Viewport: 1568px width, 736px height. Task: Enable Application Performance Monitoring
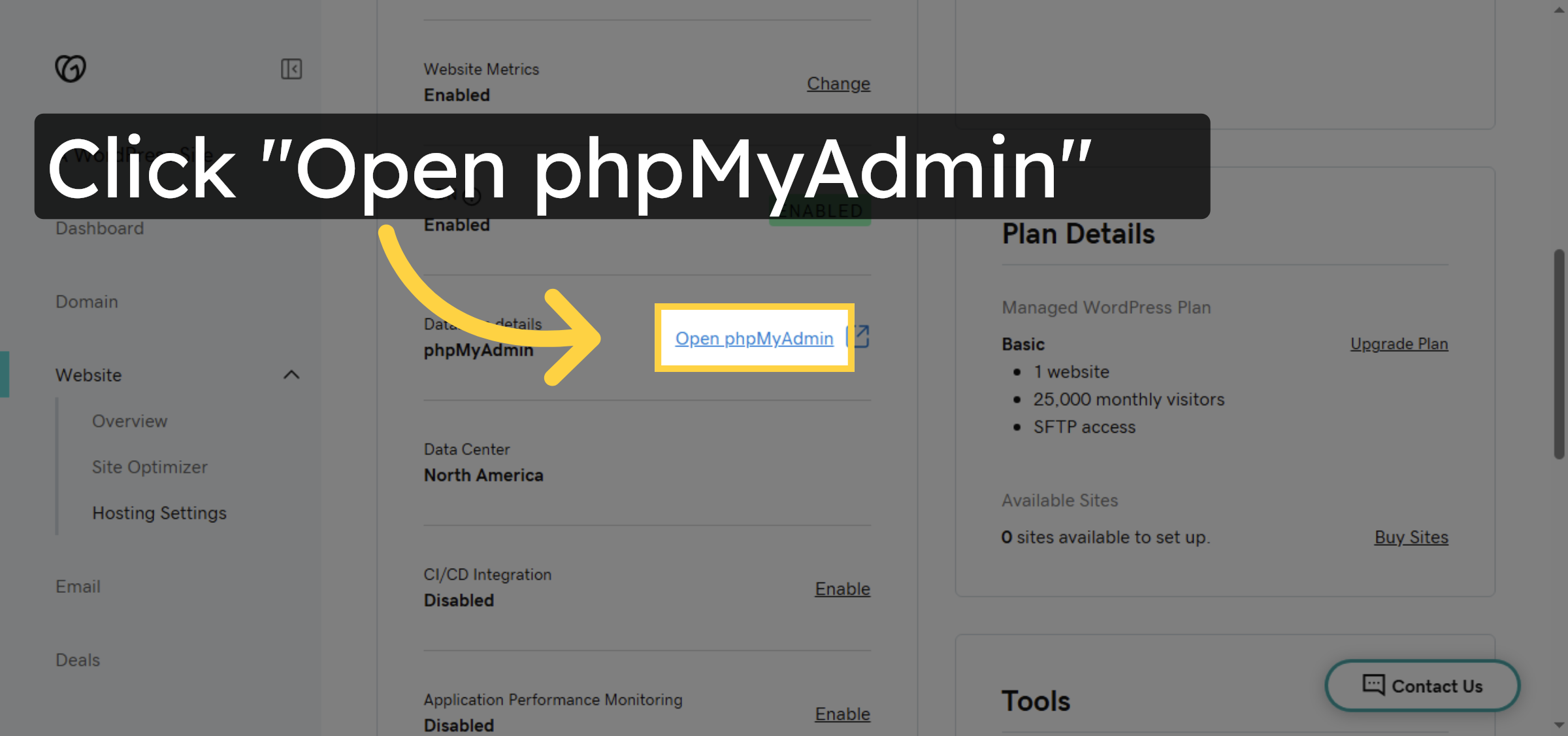[842, 714]
